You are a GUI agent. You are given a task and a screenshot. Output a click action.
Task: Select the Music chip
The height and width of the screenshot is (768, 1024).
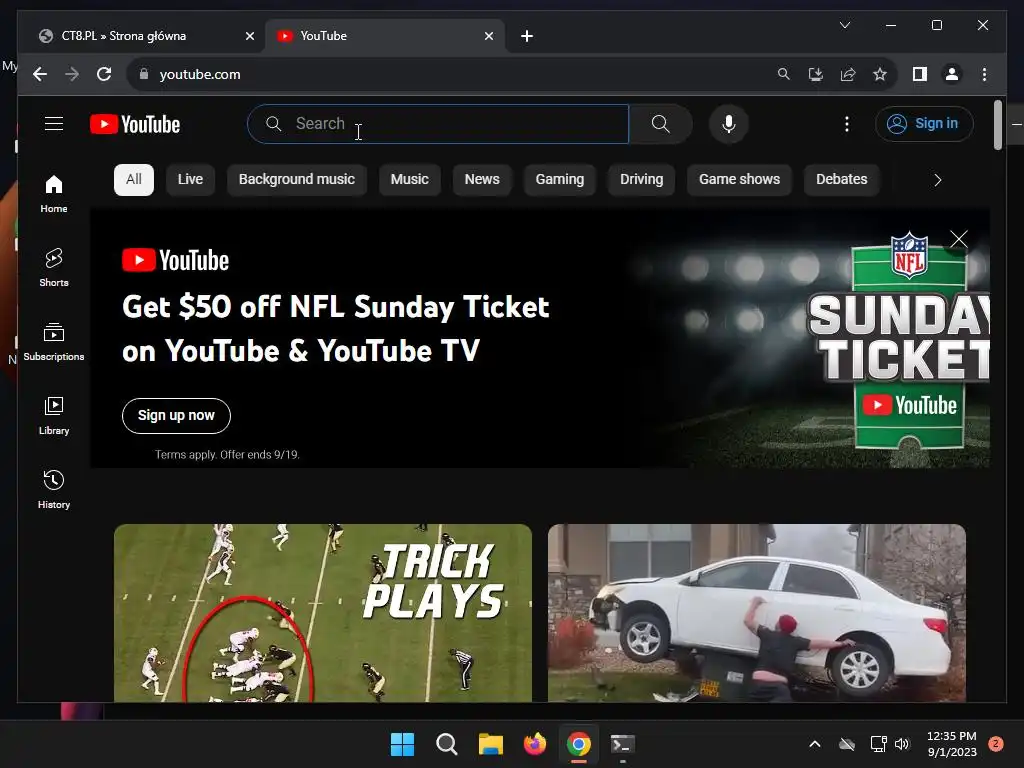pos(409,180)
